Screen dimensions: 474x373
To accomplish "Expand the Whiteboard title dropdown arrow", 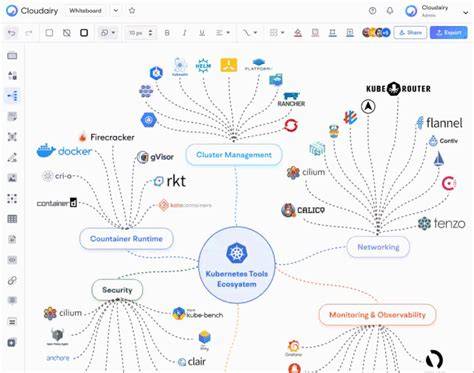I will 116,11.
